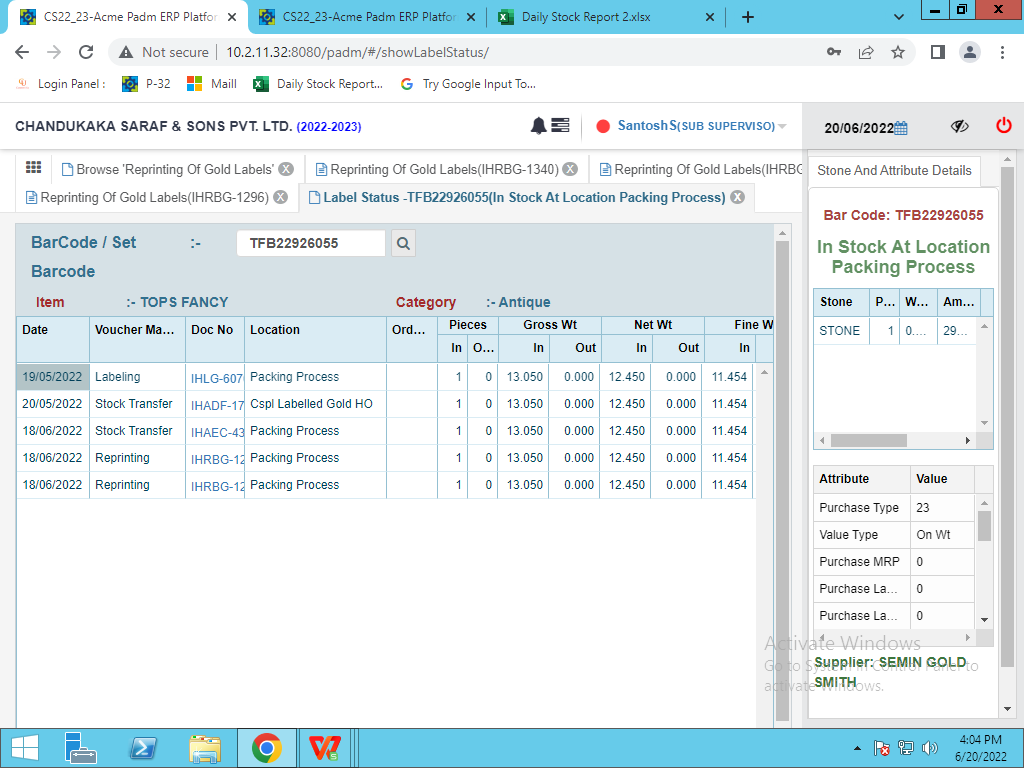The image size is (1024, 768).
Task: Open Daily Stock Report bookmark
Action: pyautogui.click(x=318, y=84)
